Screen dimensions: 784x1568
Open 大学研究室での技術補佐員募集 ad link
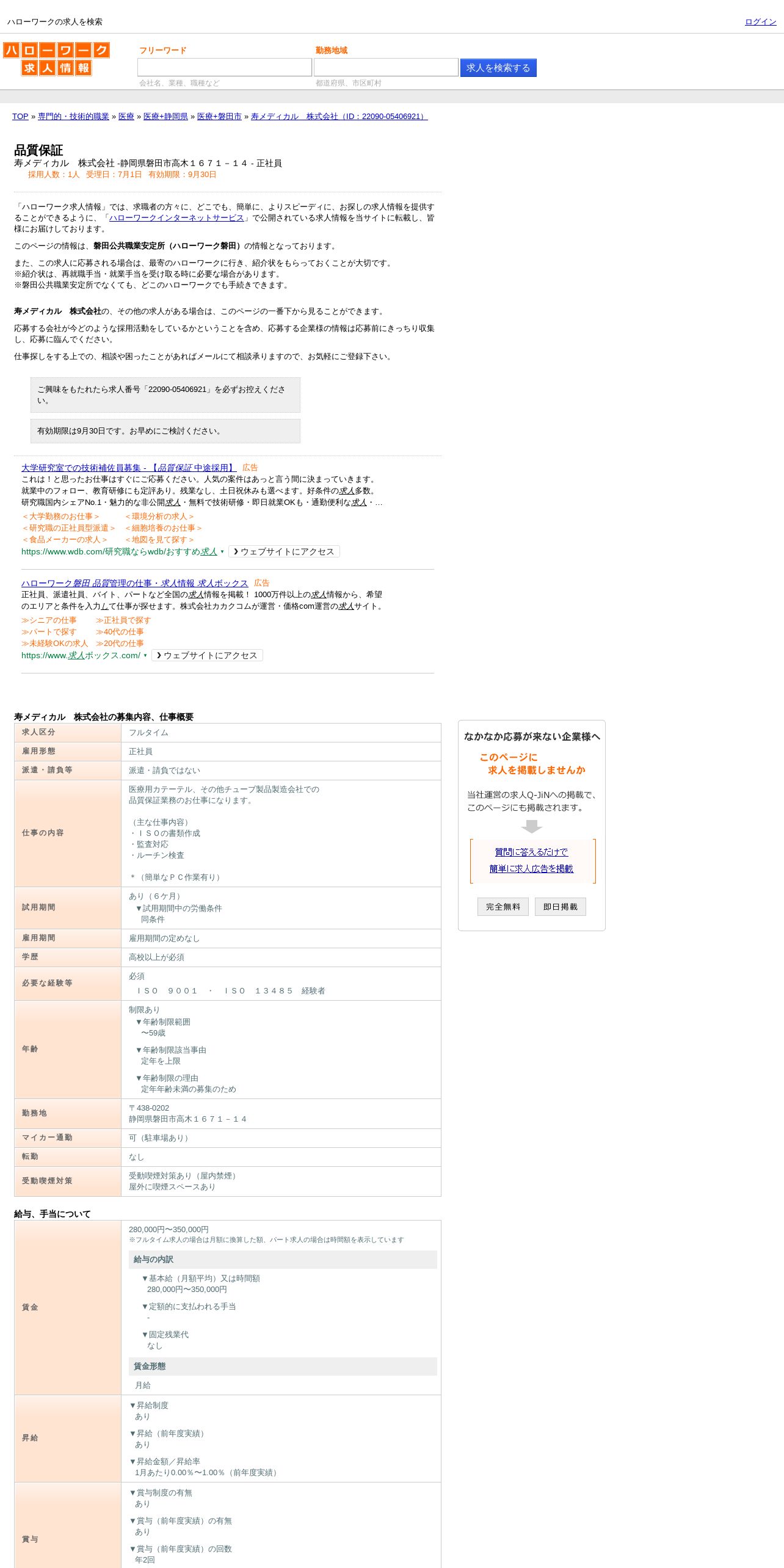[129, 468]
